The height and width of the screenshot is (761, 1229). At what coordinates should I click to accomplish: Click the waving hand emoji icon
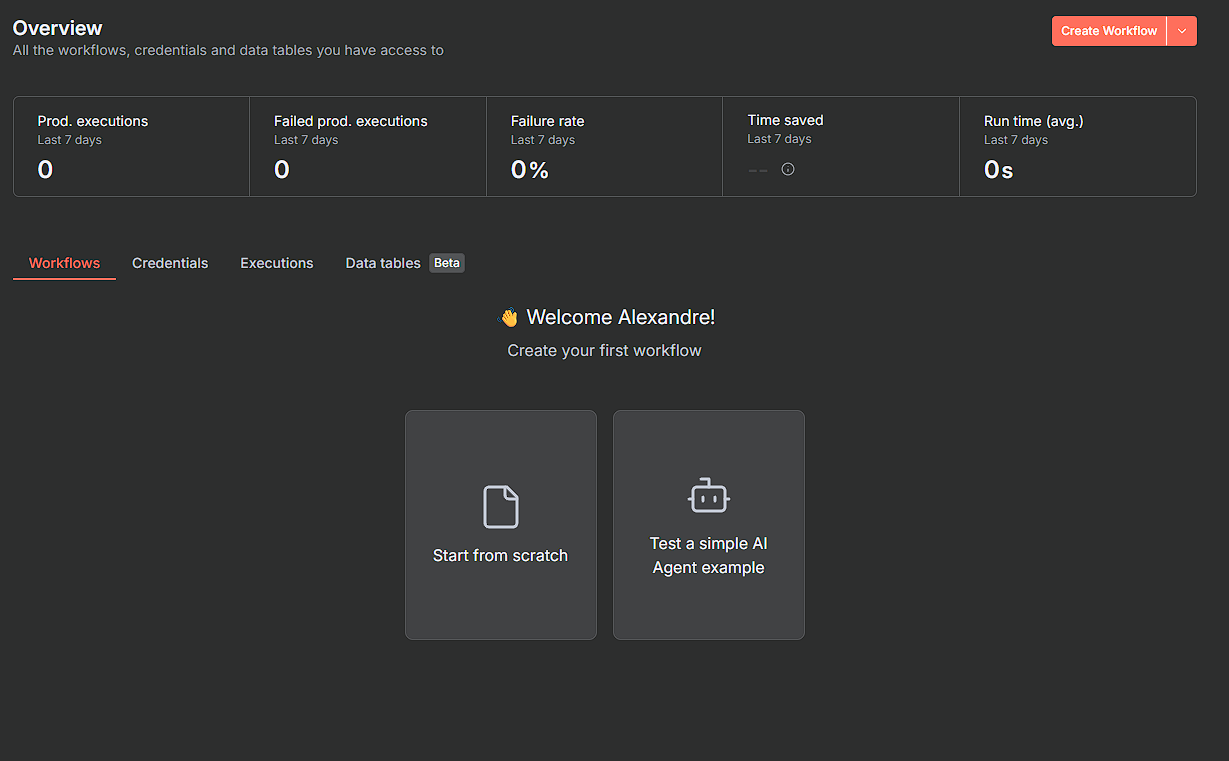pyautogui.click(x=509, y=318)
